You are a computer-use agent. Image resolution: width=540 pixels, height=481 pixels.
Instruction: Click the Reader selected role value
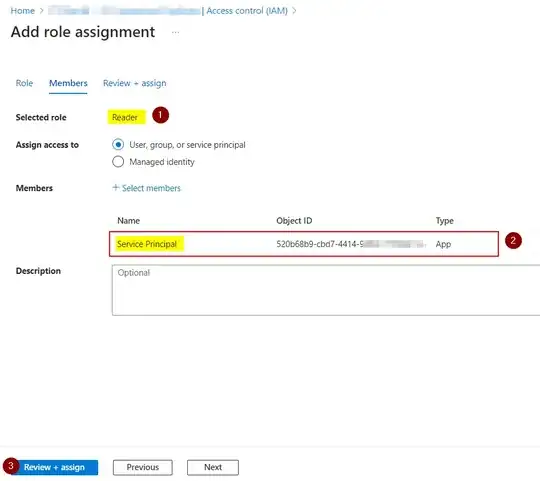pos(125,117)
